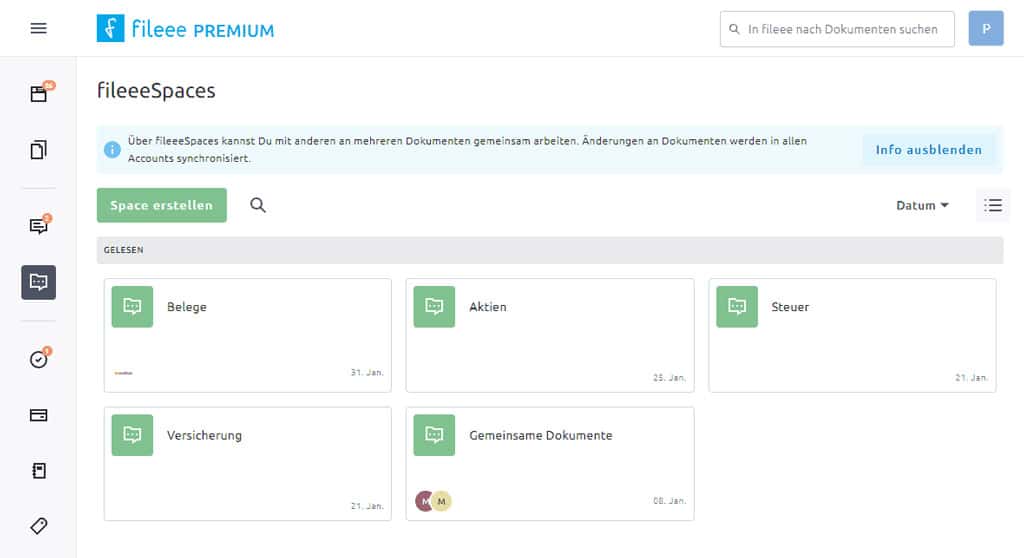
Task: Open the tasks checkmark icon
Action: coord(39,359)
